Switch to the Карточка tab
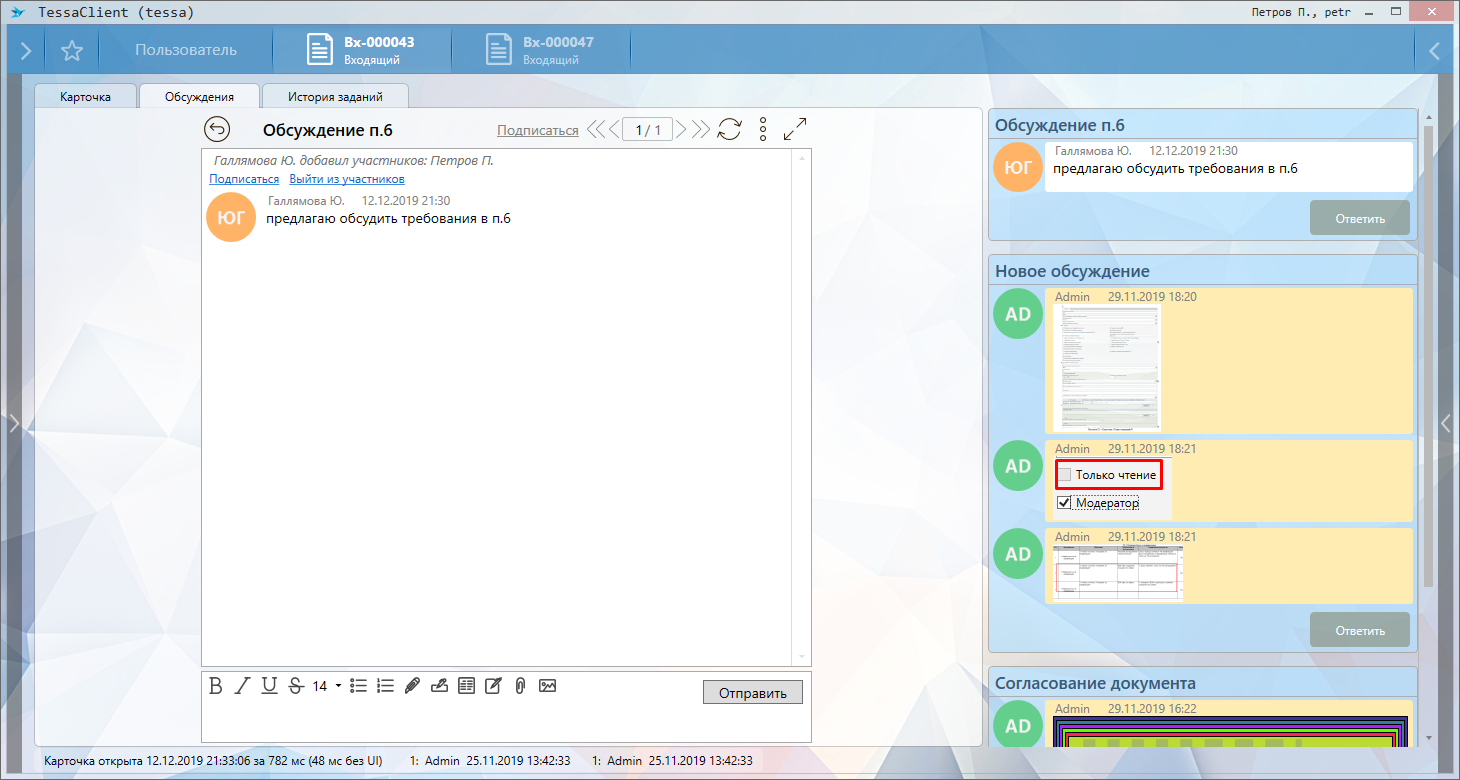Screen dimensions: 1460x780 click(x=85, y=97)
